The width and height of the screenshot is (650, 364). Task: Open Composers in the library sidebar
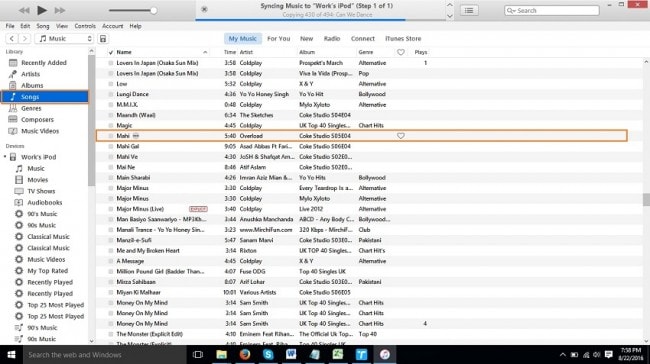pos(37,119)
